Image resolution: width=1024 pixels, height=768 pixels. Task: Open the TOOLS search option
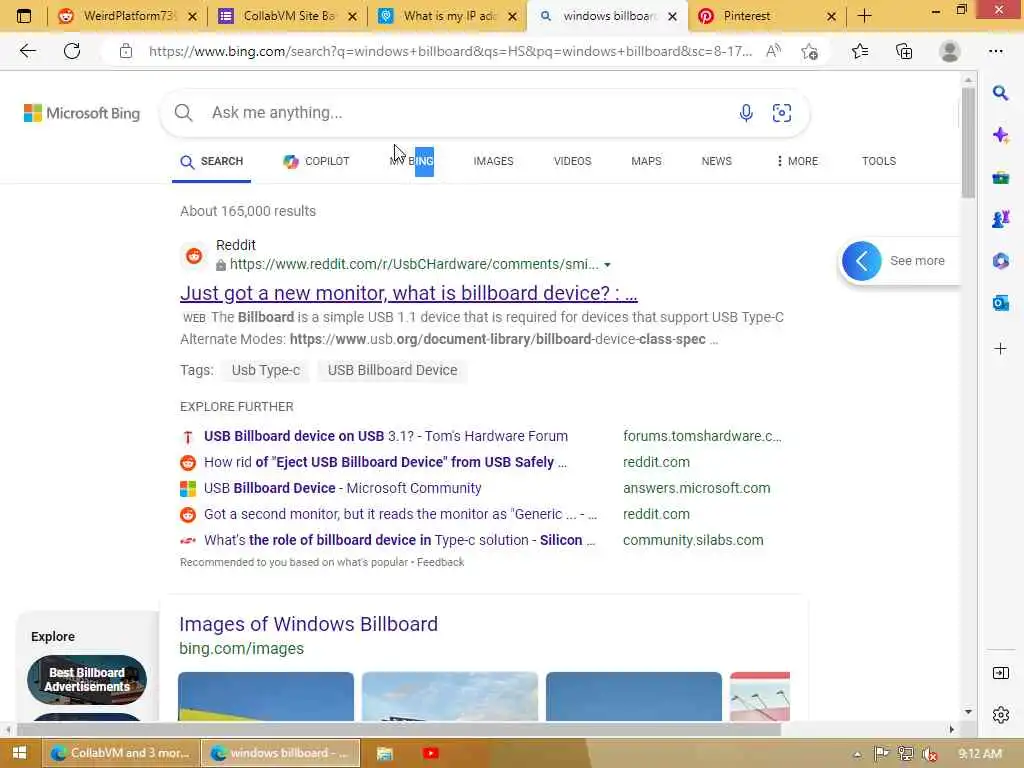[x=878, y=161]
